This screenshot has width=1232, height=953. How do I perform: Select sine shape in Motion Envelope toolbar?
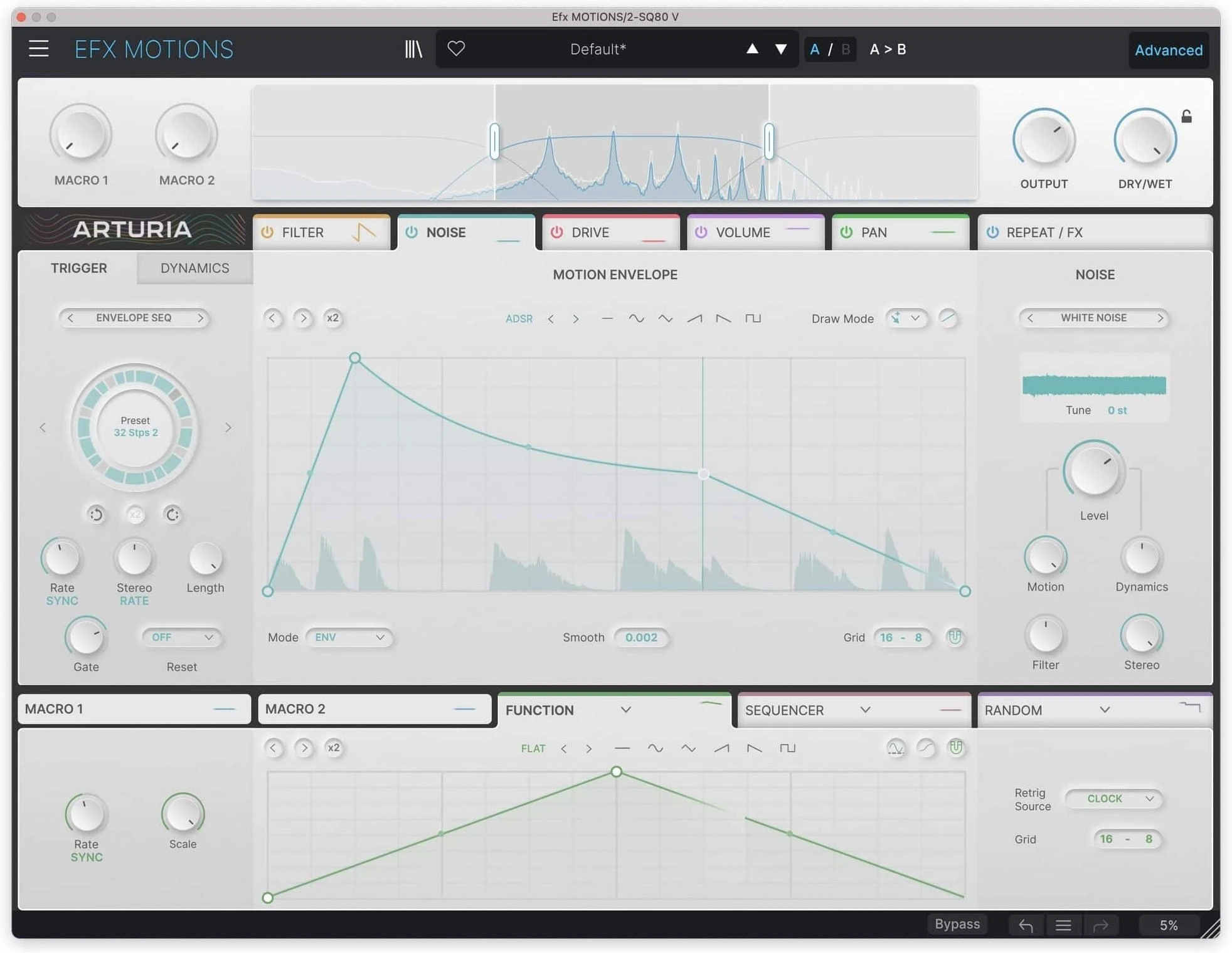tap(636, 319)
